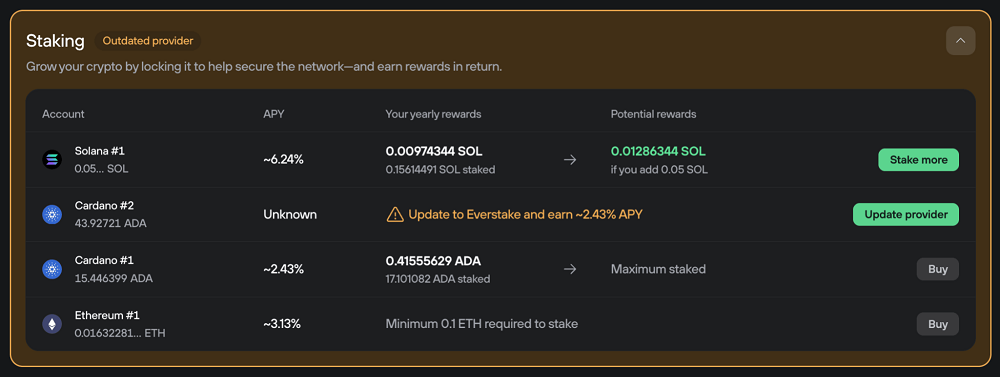This screenshot has height=377, width=1000.
Task: Click the Staking section title
Action: [55, 41]
